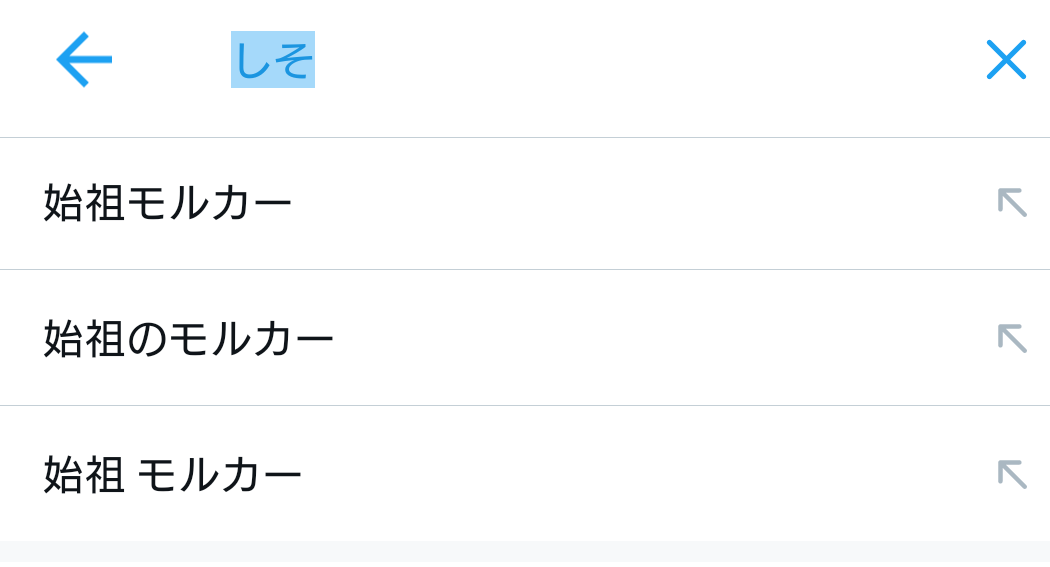This screenshot has width=1050, height=567.
Task: Click モルカー in the second suggestion
Action: (x=251, y=339)
